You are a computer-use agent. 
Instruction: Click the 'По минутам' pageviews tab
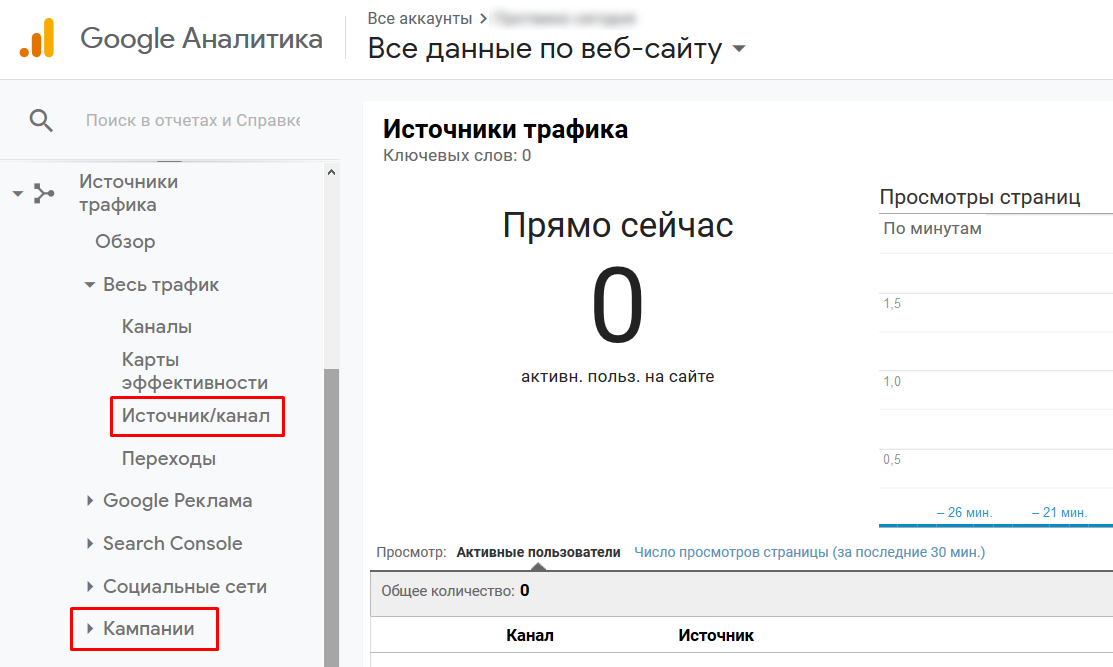(x=932, y=228)
